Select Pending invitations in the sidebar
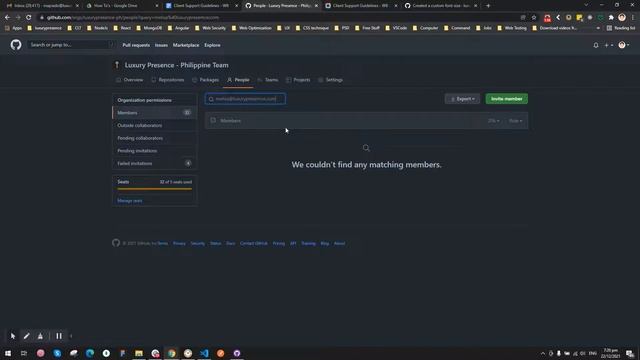The image size is (640, 360). [154, 151]
